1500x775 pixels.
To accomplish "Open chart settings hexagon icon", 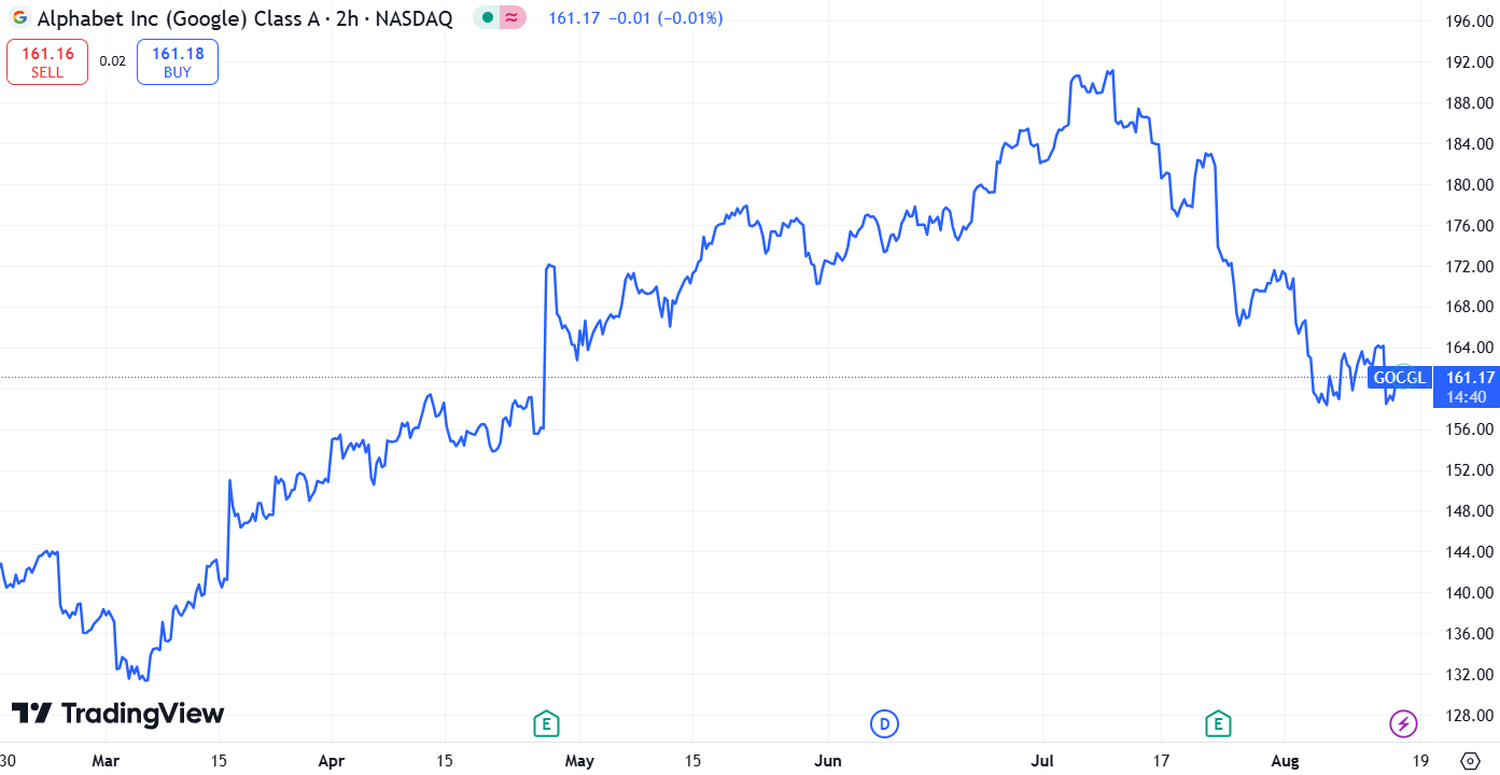I will [x=1469, y=760].
